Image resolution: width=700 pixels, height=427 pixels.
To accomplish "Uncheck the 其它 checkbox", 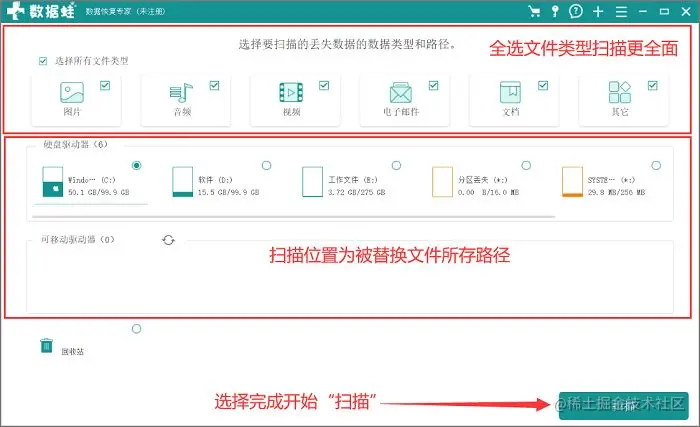I will (x=653, y=85).
